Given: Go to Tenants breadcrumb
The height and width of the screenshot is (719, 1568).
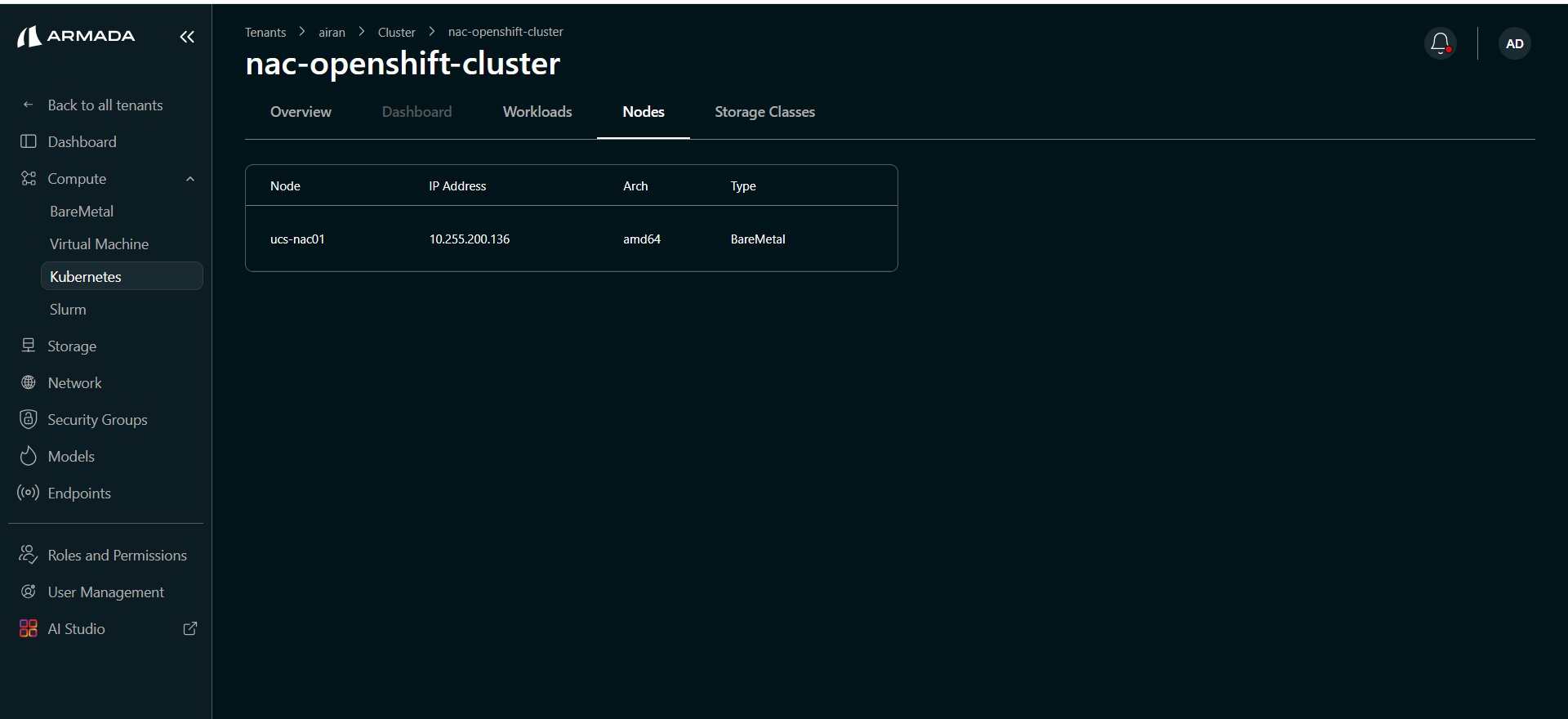Looking at the screenshot, I should (x=265, y=33).
